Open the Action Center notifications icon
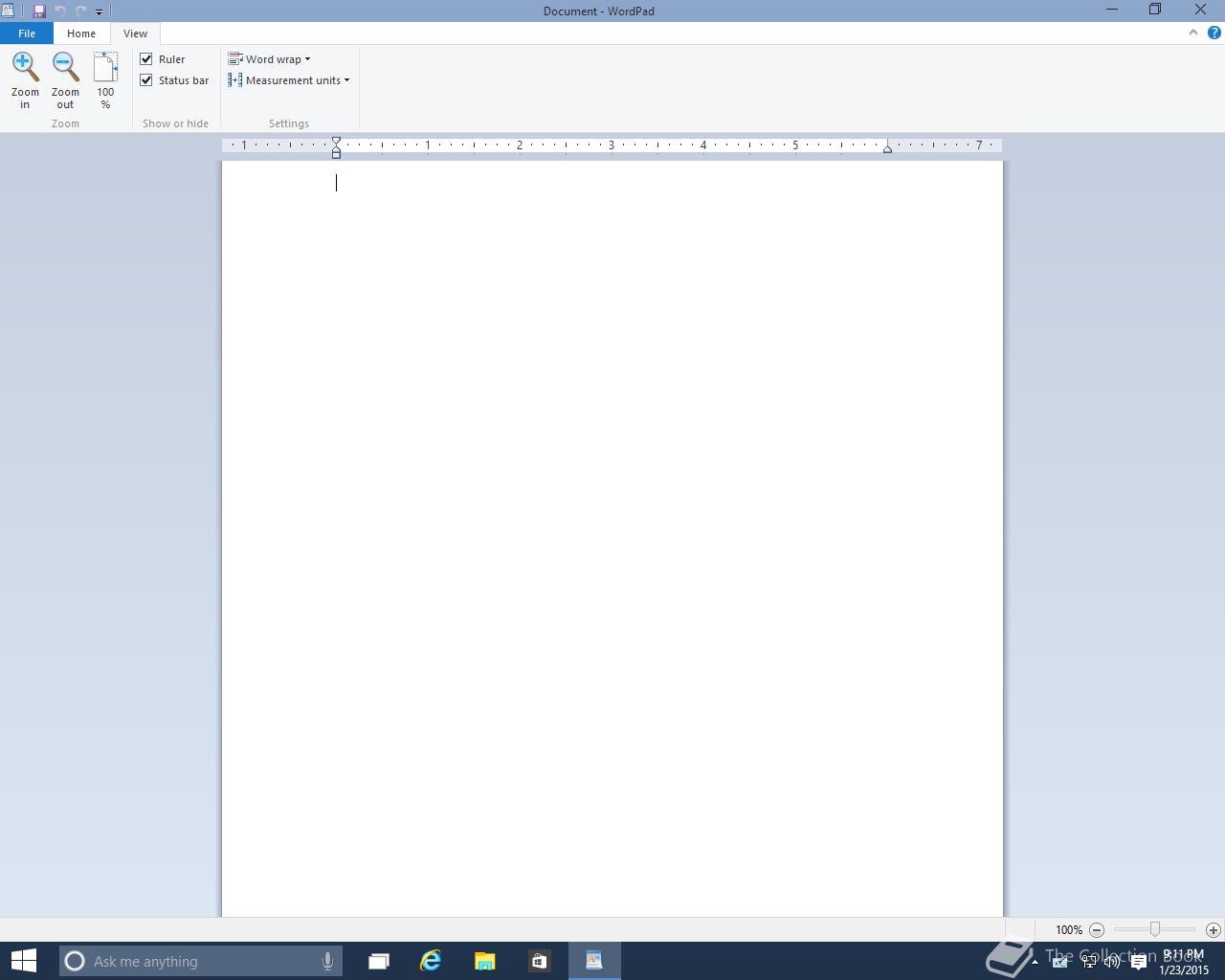Viewport: 1225px width, 980px height. (1139, 962)
